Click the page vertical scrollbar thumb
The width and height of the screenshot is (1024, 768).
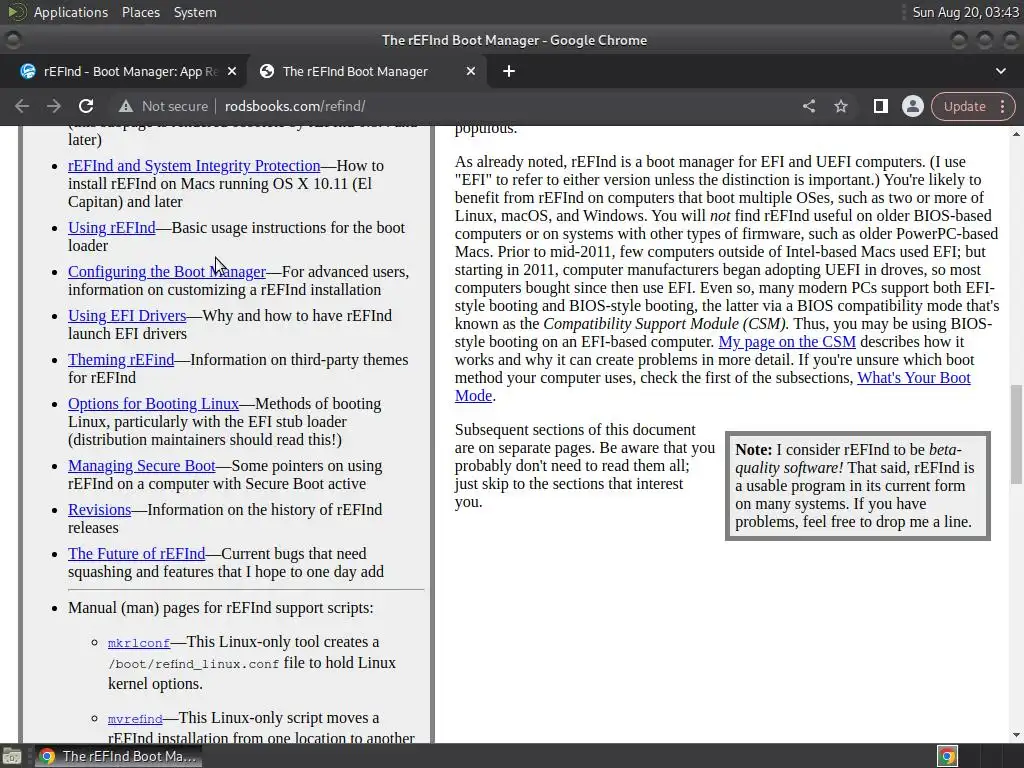click(1016, 434)
